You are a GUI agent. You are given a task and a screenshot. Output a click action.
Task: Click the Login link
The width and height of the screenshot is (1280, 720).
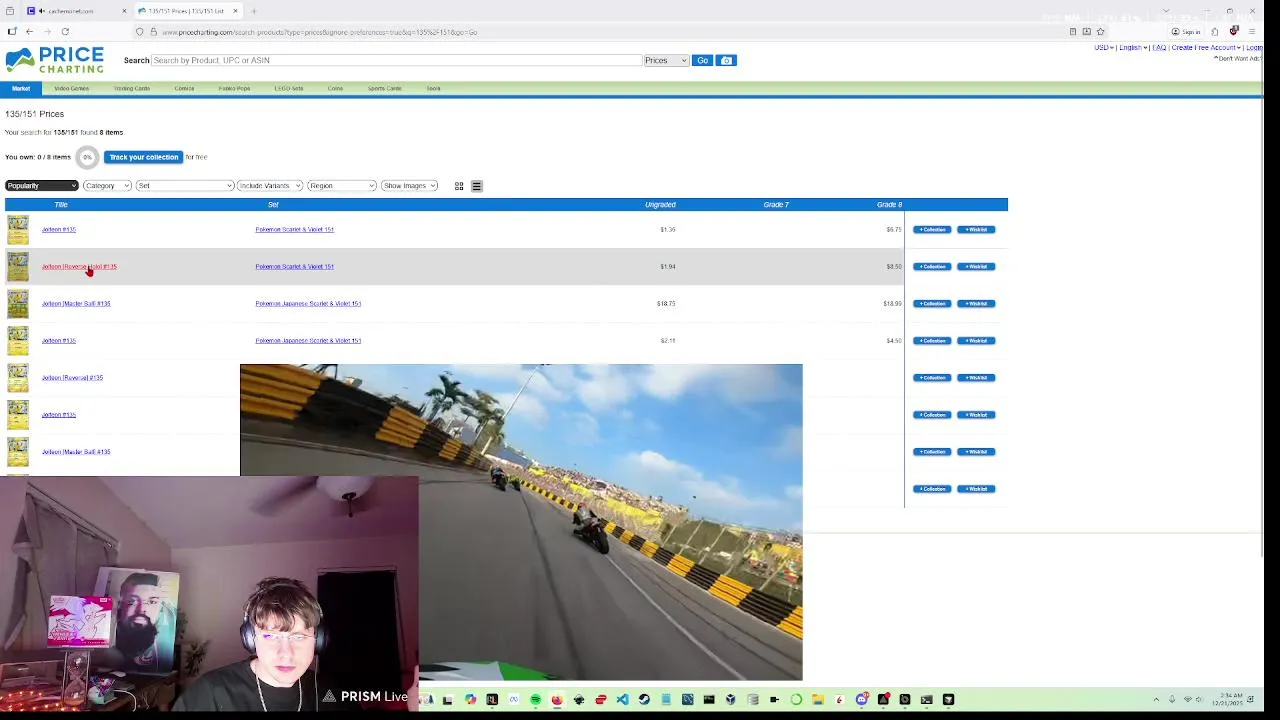[x=1253, y=47]
